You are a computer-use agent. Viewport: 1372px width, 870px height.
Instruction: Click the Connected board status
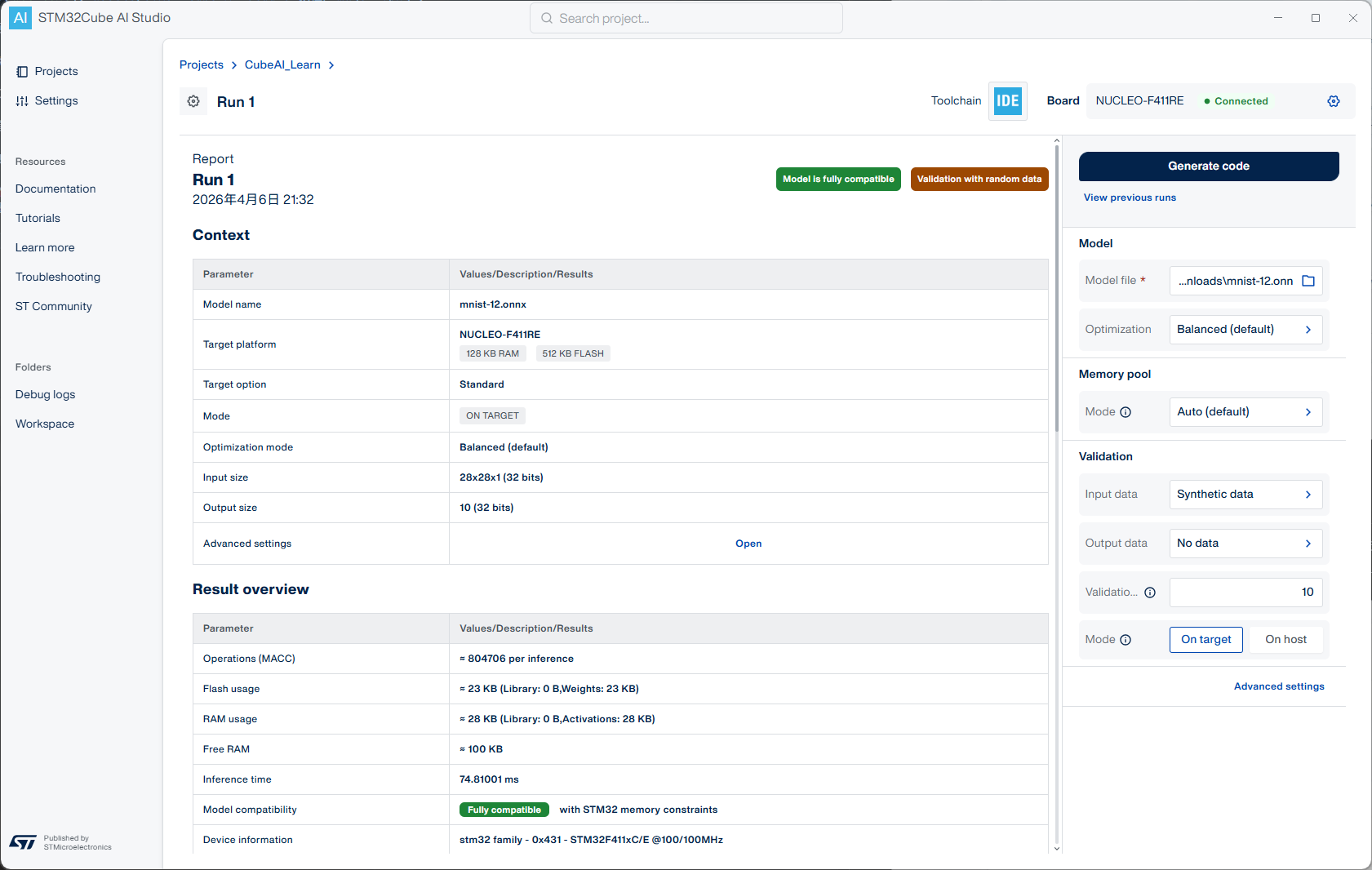coord(1236,101)
